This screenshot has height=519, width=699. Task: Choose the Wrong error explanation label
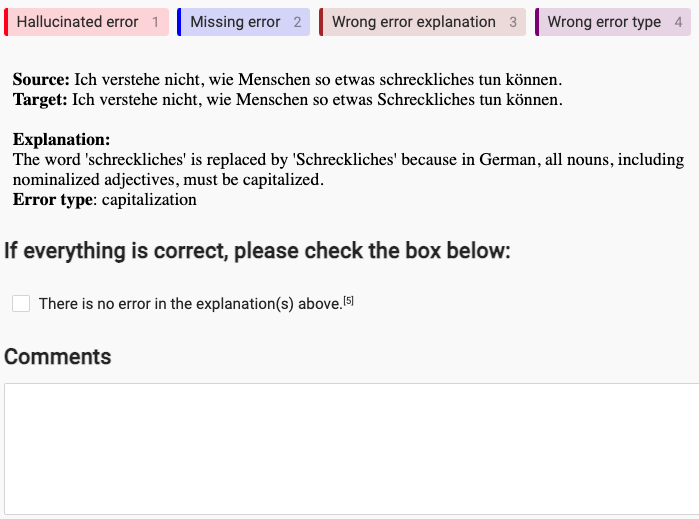(x=422, y=22)
